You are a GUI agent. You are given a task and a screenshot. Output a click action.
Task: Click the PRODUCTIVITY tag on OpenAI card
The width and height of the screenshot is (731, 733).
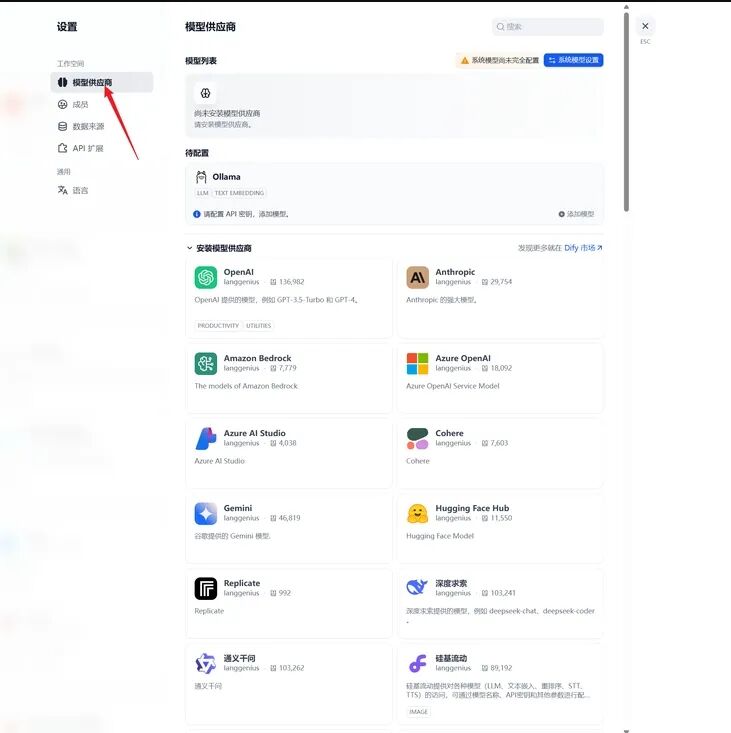coord(218,325)
